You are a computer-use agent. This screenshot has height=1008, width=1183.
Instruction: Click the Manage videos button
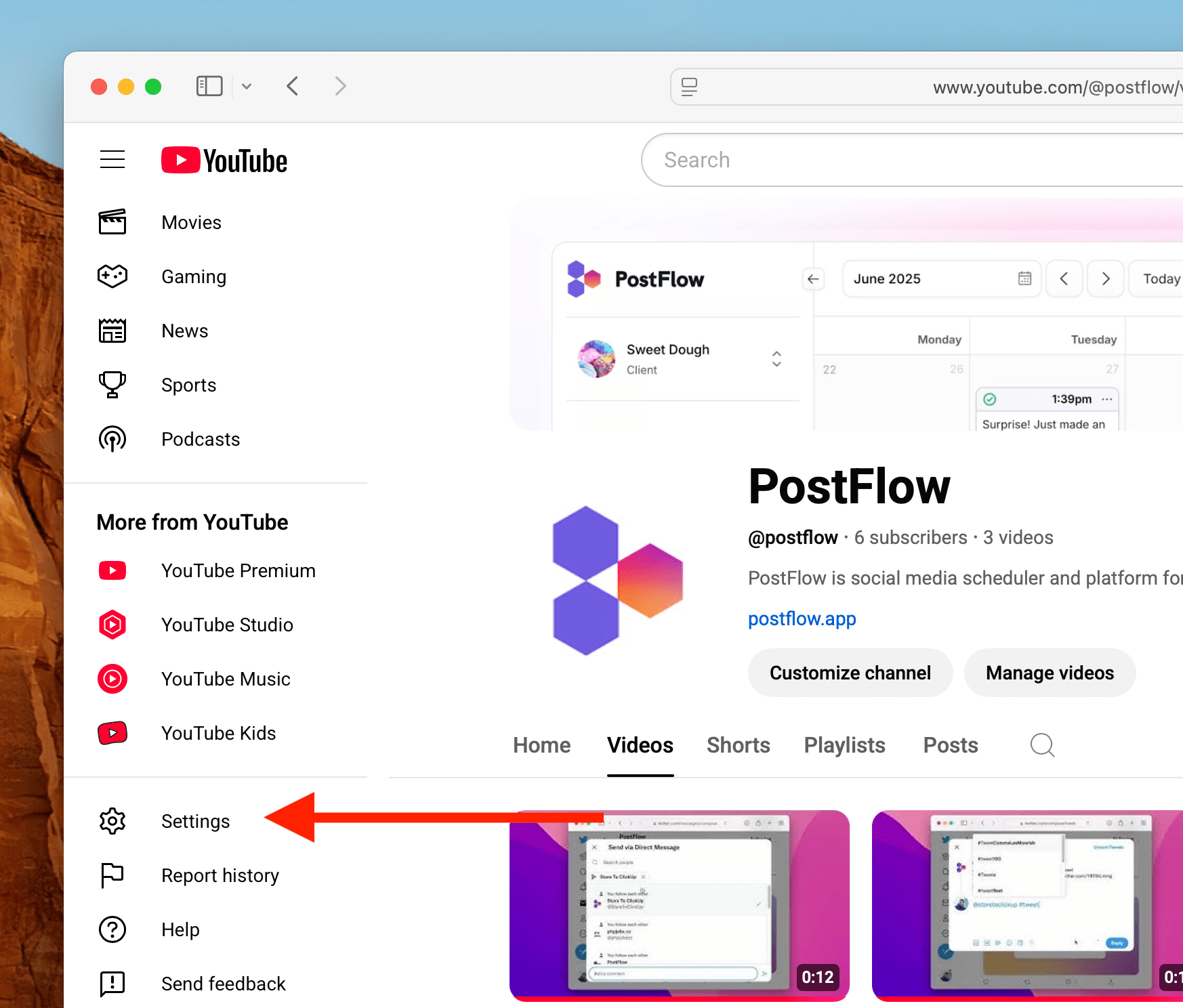click(1050, 673)
